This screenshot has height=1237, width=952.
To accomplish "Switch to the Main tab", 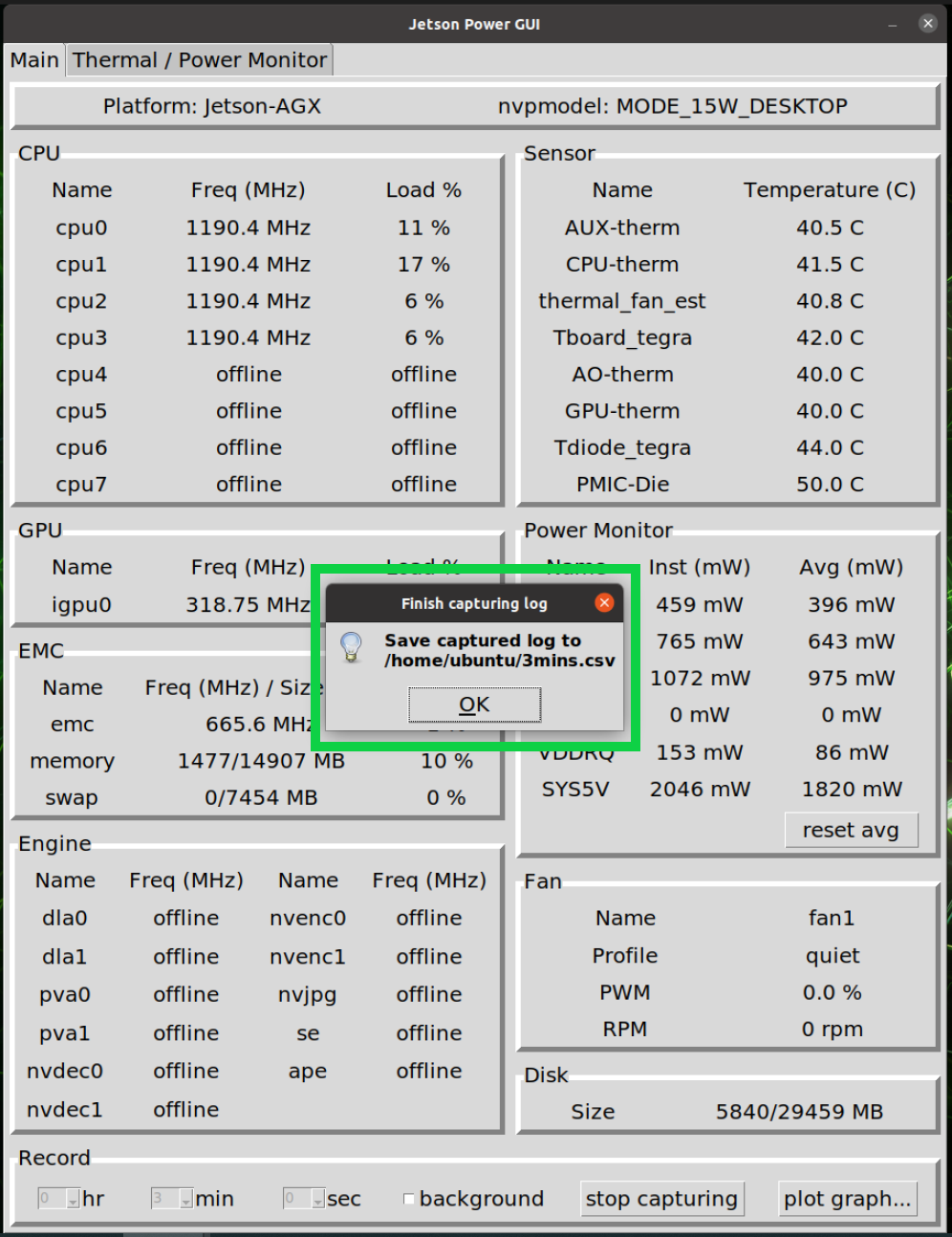I will pyautogui.click(x=34, y=60).
